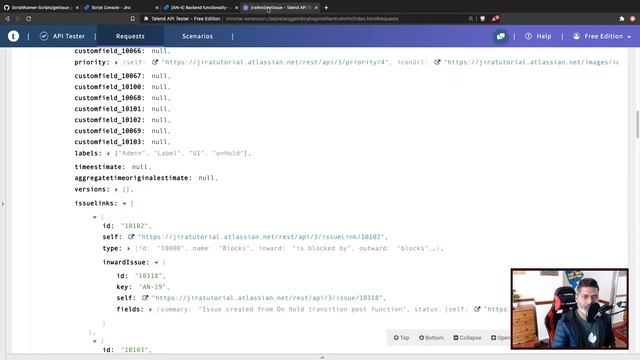
Task: Close the AN-4 Backend functionality tab
Action: [236, 7]
